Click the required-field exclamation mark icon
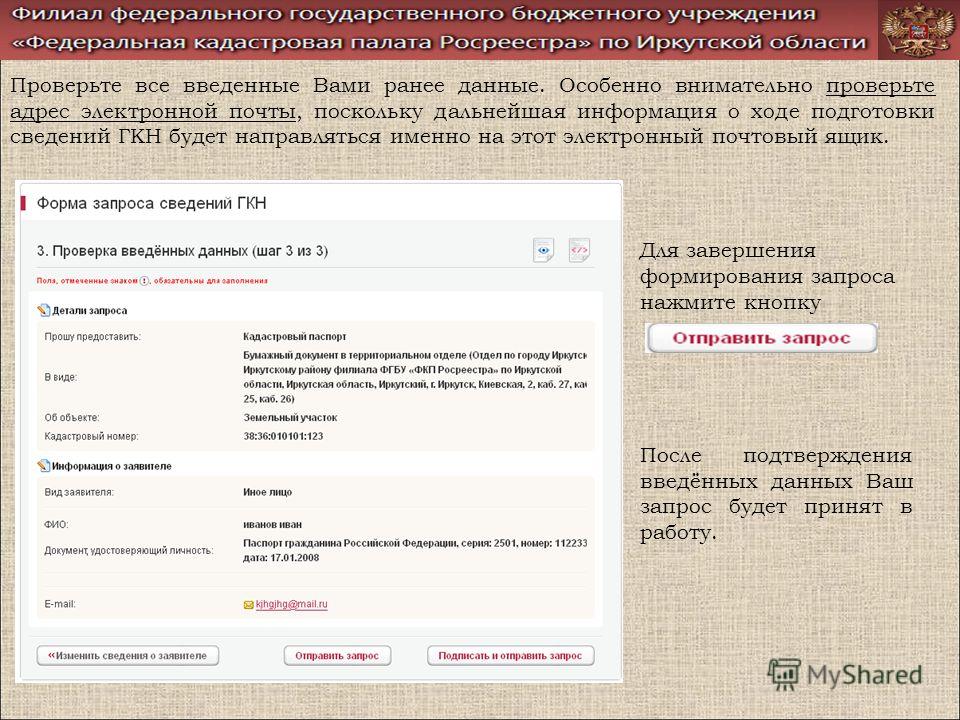960x720 pixels. [x=144, y=281]
